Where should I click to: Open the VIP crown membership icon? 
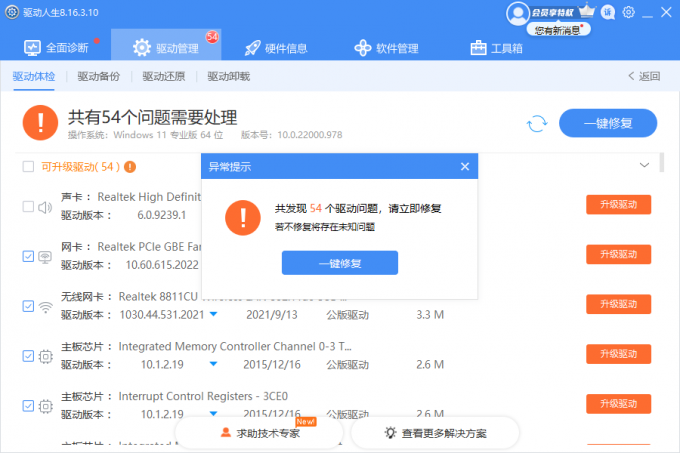(586, 12)
